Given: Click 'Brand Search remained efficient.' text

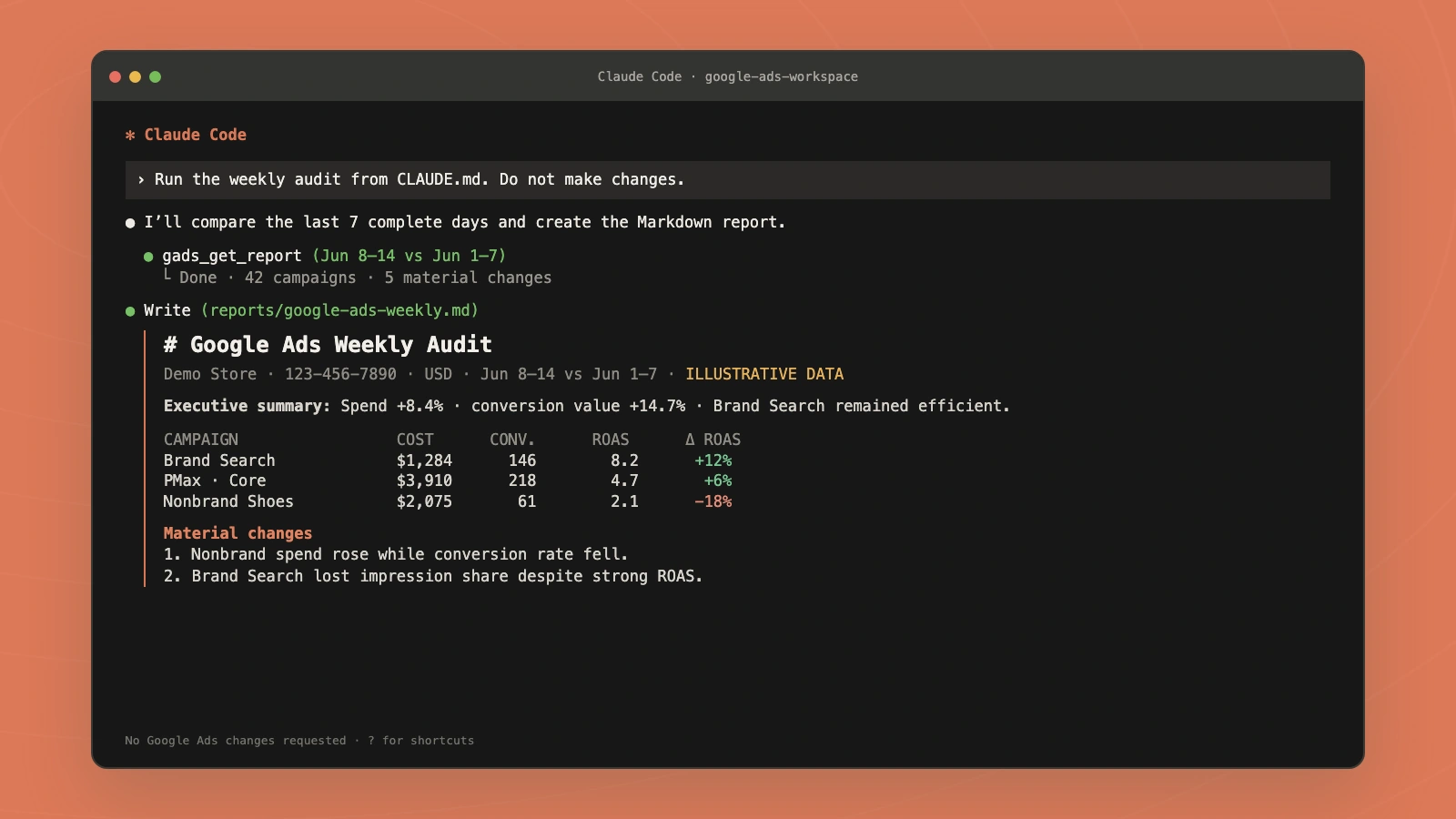Looking at the screenshot, I should [861, 406].
